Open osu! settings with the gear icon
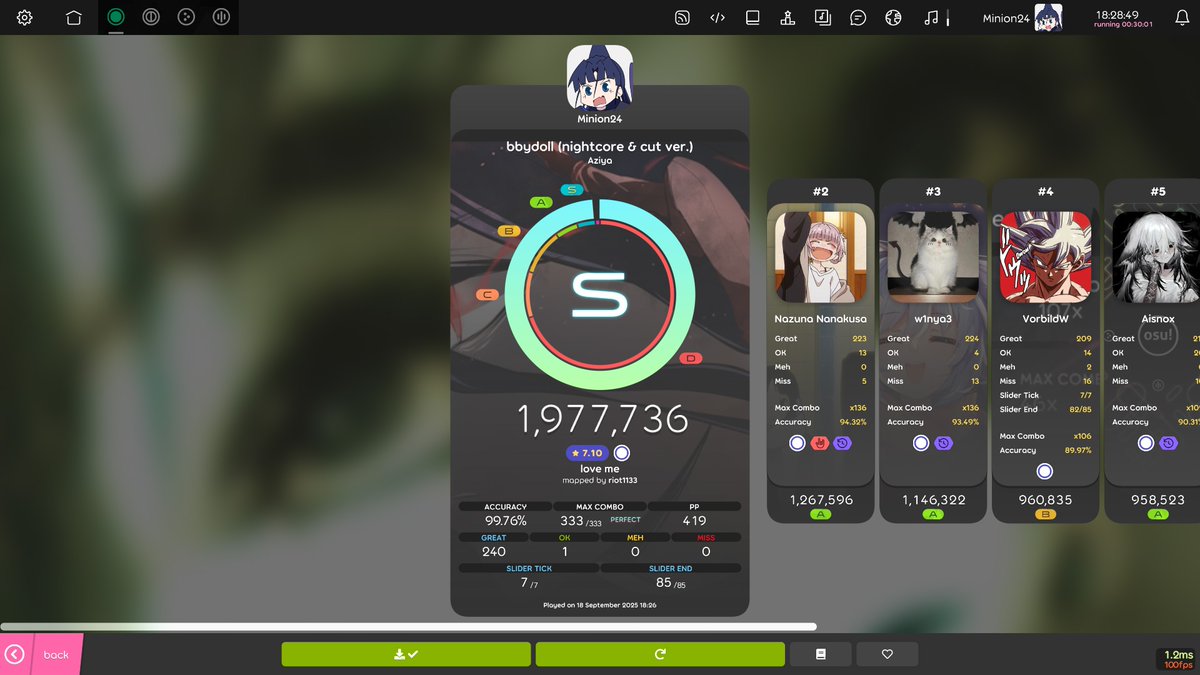 tap(23, 17)
